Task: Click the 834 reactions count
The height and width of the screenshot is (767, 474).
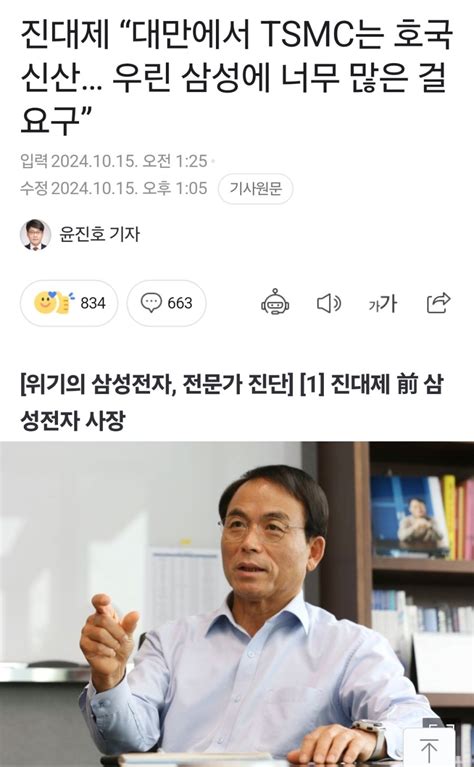Action: tap(93, 303)
